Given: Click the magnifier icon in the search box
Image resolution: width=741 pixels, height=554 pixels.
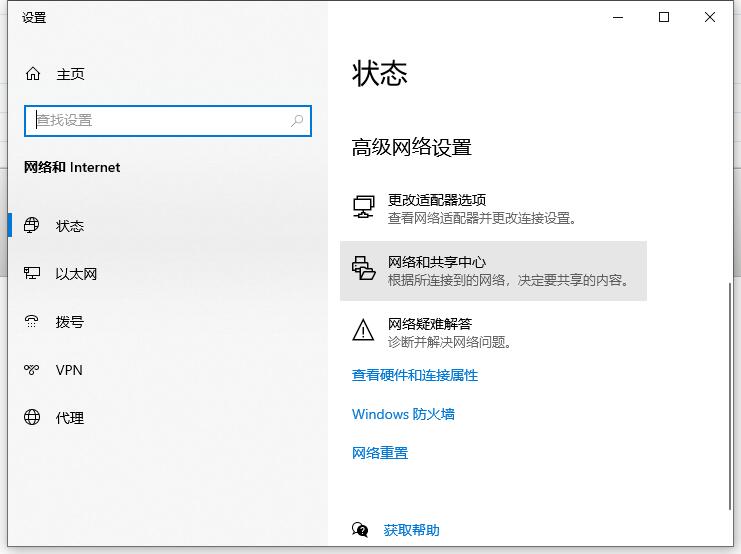Looking at the screenshot, I should click(297, 120).
